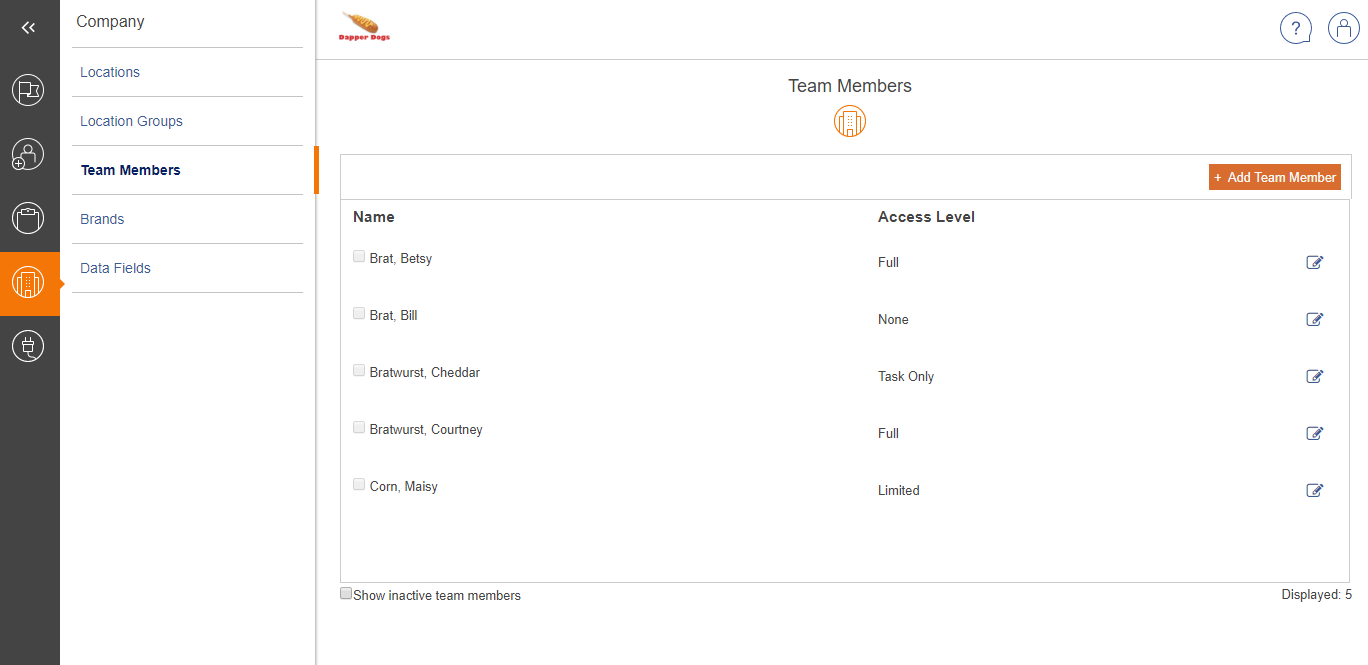1368x665 pixels.
Task: Open Brands menu item
Action: click(x=102, y=219)
